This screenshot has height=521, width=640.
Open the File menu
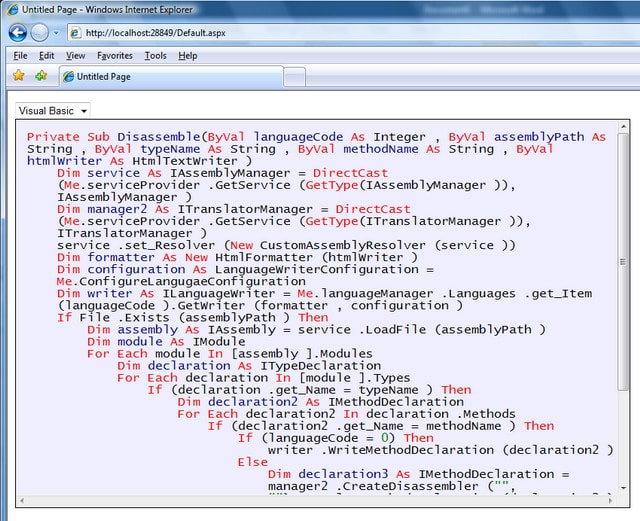coord(20,56)
